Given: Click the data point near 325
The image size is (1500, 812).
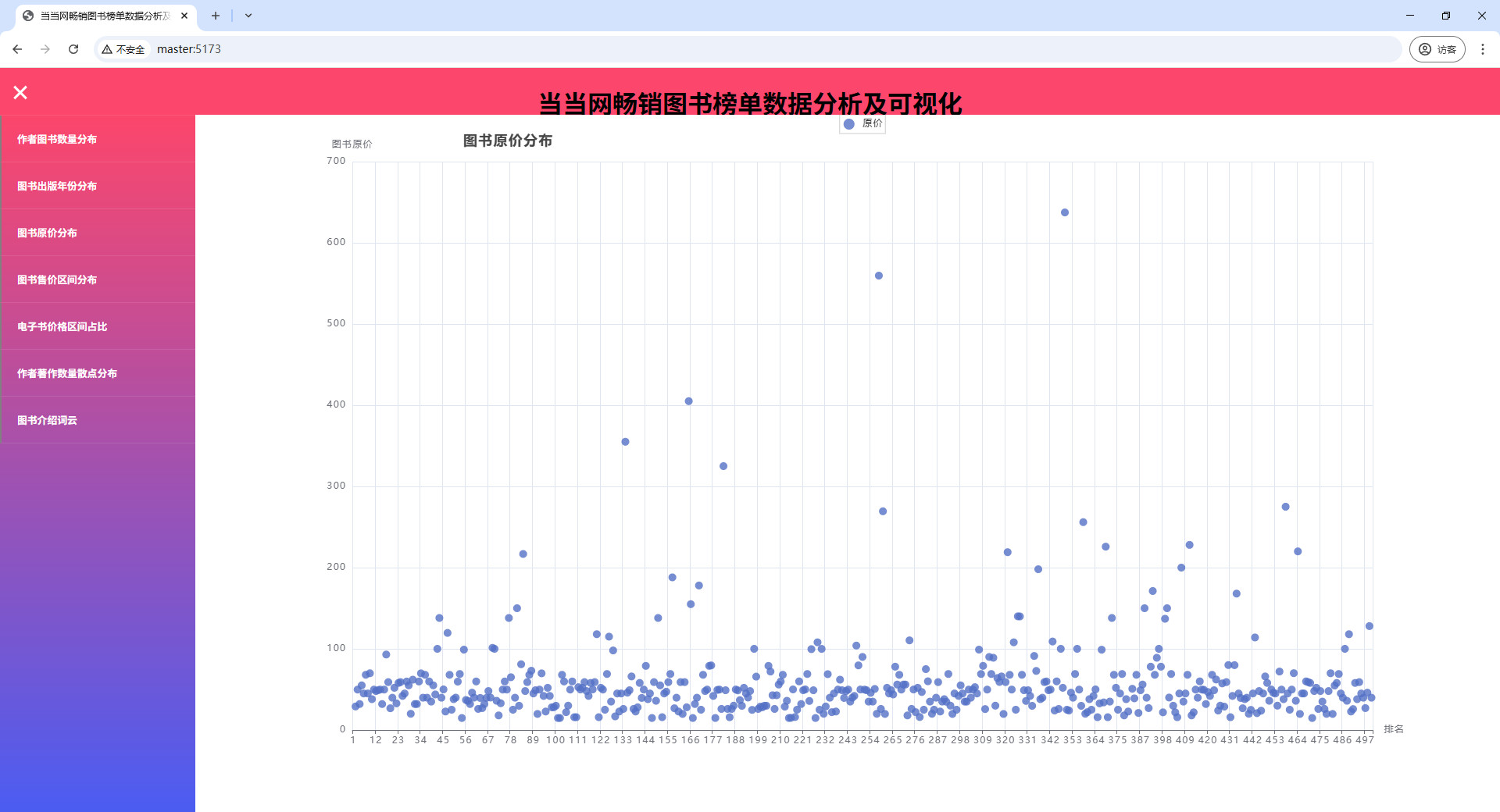Looking at the screenshot, I should (723, 466).
